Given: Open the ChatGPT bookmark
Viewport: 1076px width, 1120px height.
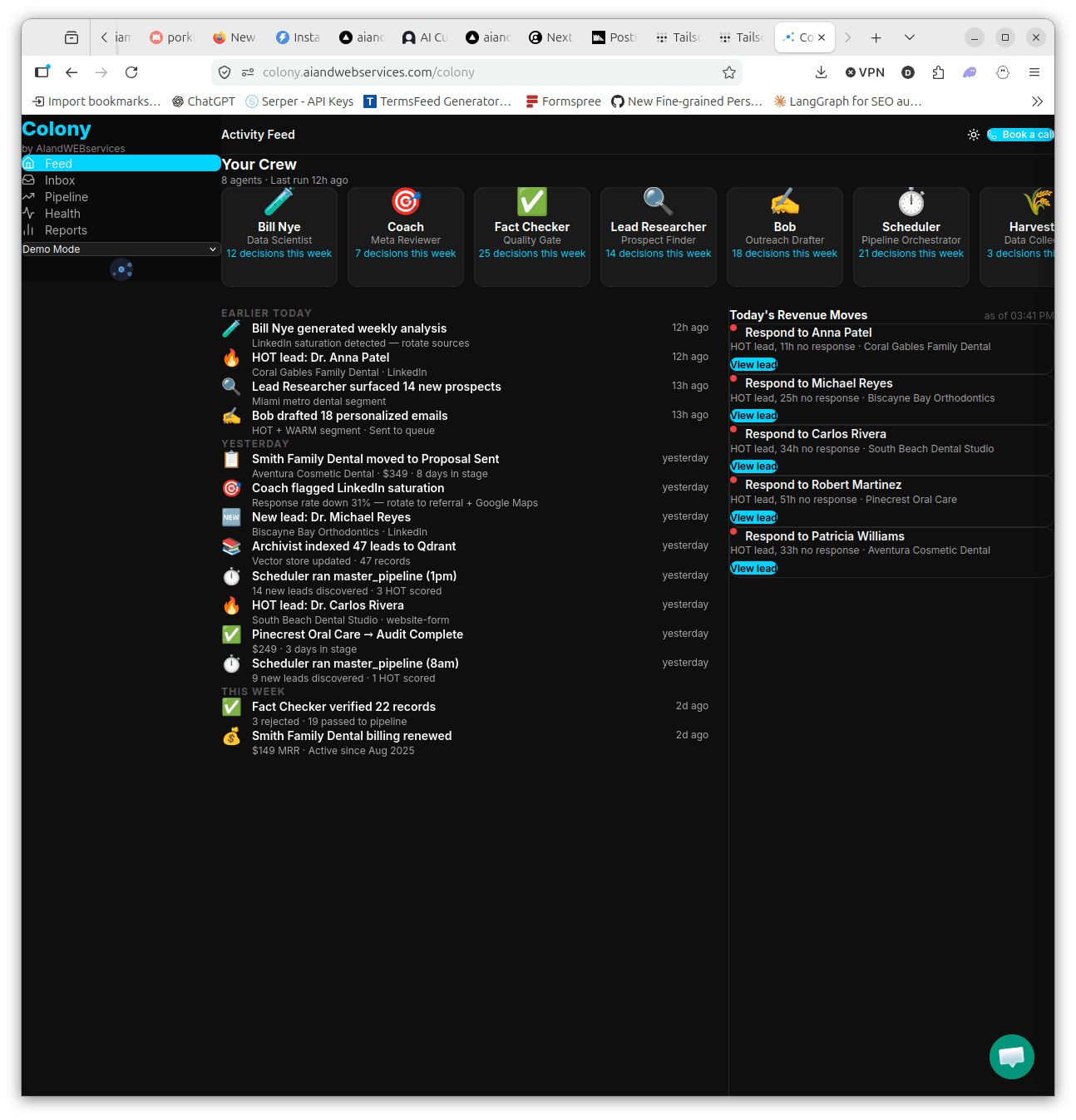Looking at the screenshot, I should coord(203,101).
